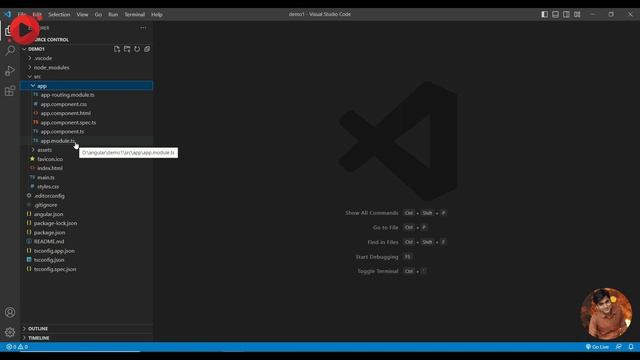The height and width of the screenshot is (360, 640).
Task: Open Customize Layout icon
Action: tap(577, 14)
